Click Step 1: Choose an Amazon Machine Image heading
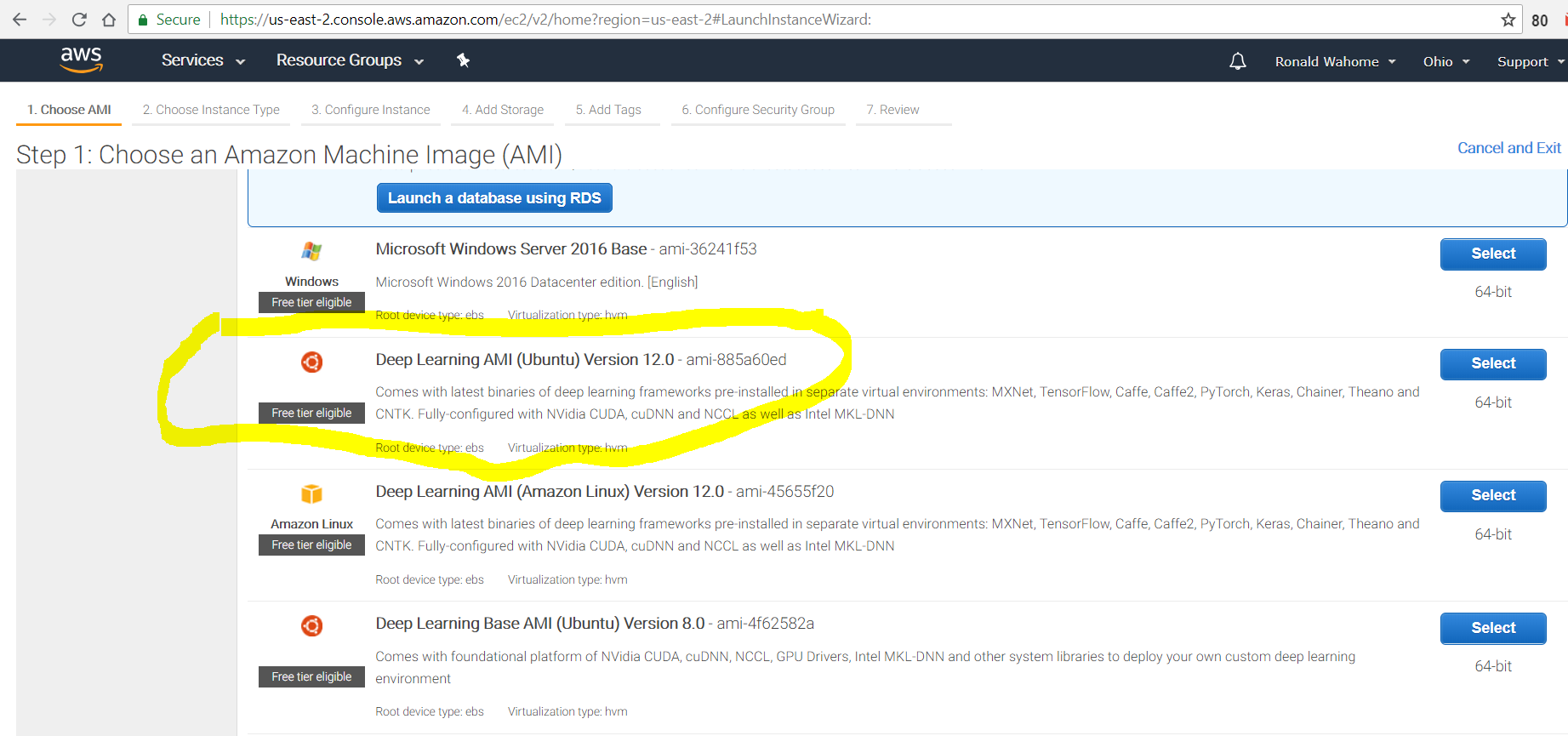 pyautogui.click(x=289, y=155)
